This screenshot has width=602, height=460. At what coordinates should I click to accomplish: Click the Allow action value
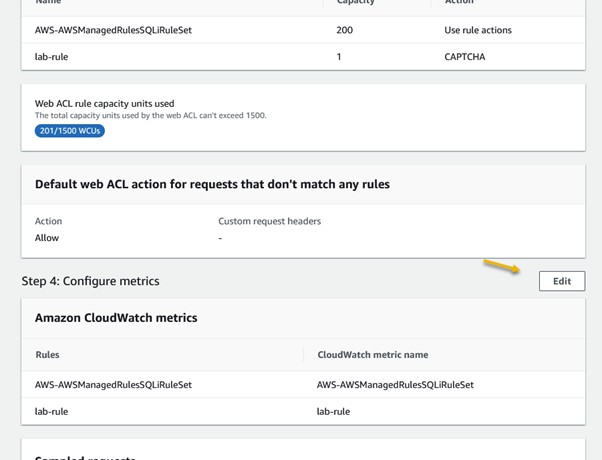coord(47,238)
